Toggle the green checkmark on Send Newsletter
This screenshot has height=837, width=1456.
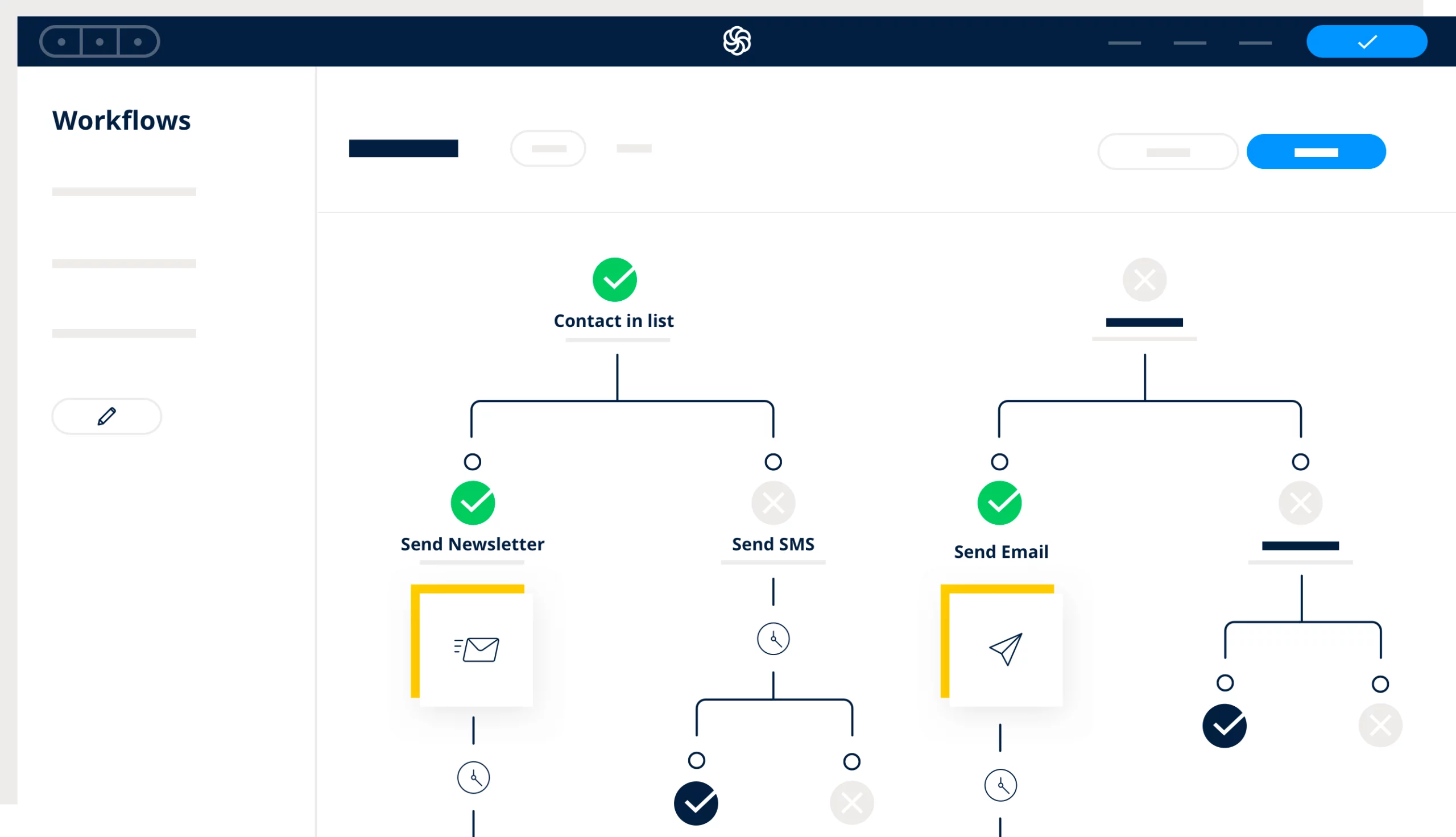tap(471, 502)
